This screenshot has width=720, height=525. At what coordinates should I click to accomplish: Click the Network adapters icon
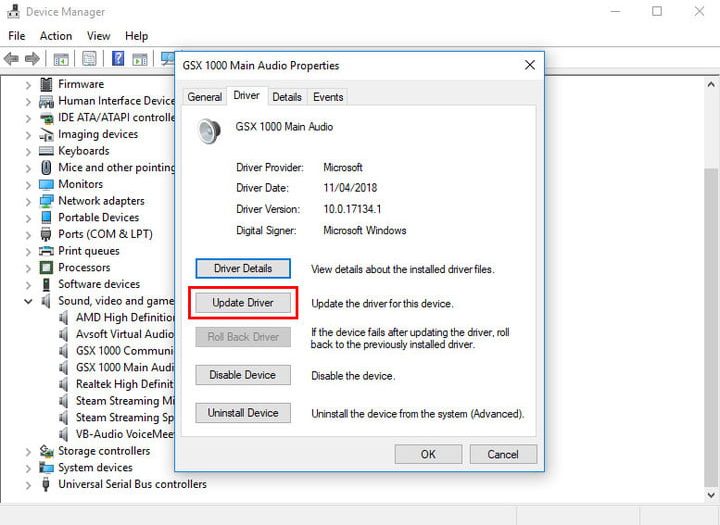click(46, 201)
